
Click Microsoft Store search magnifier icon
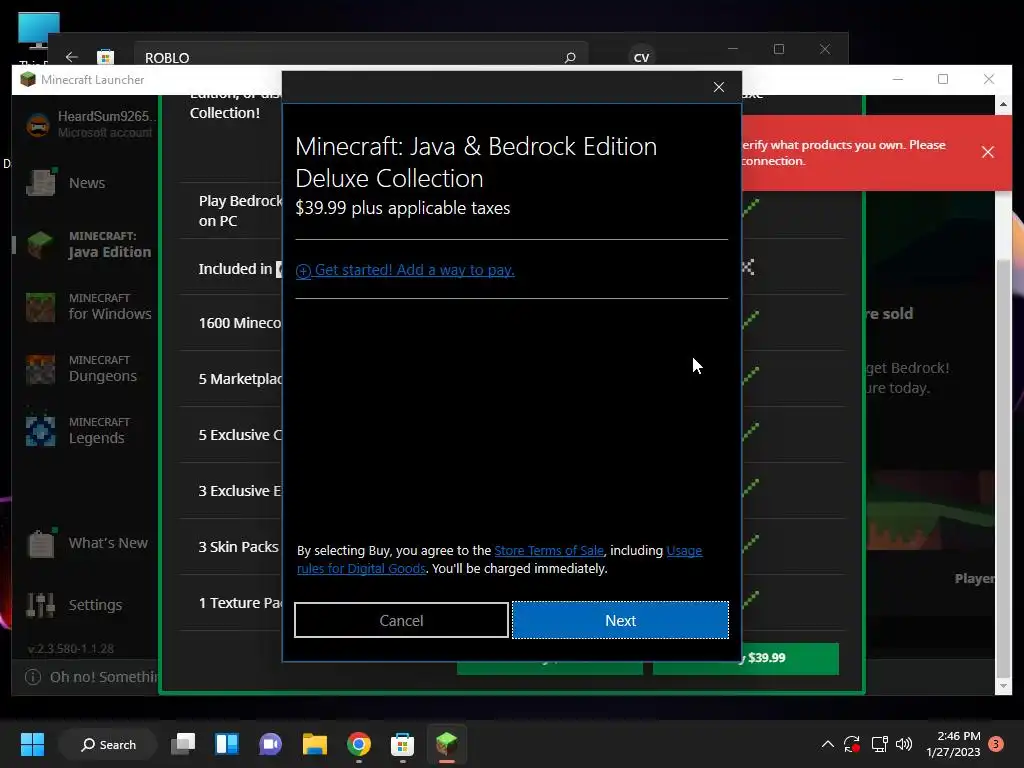[569, 57]
